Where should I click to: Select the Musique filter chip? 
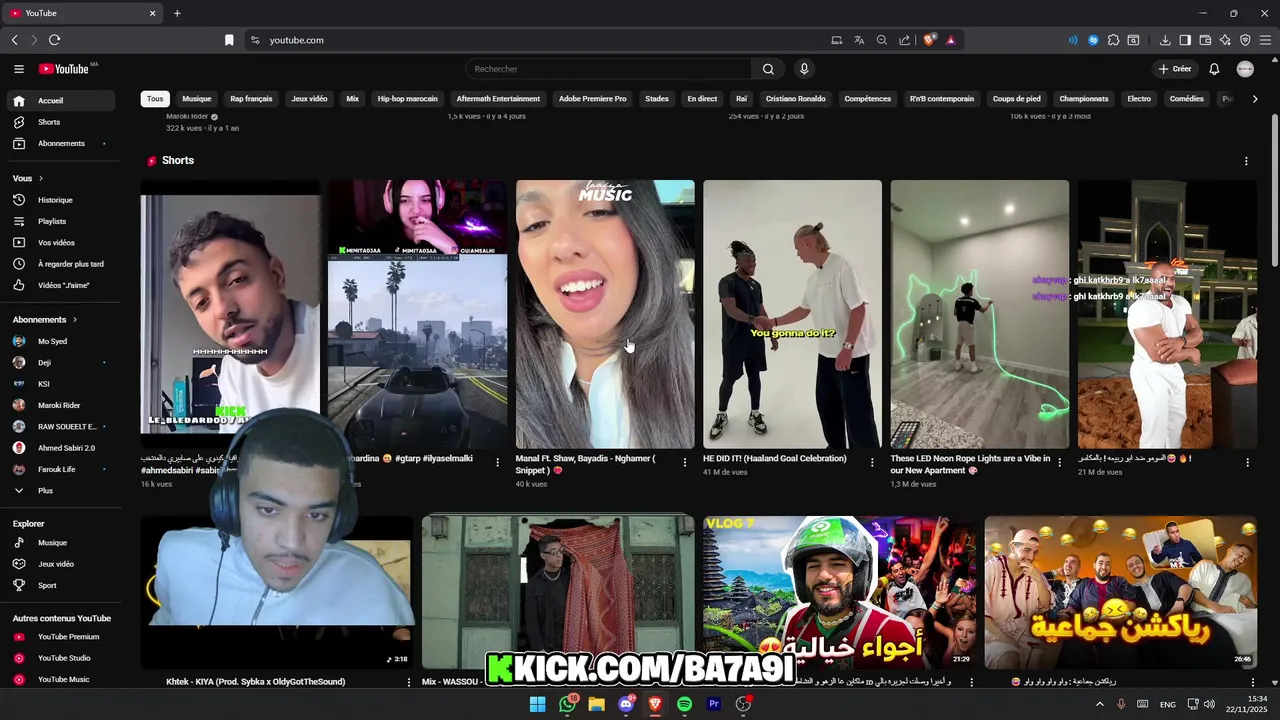pos(197,99)
